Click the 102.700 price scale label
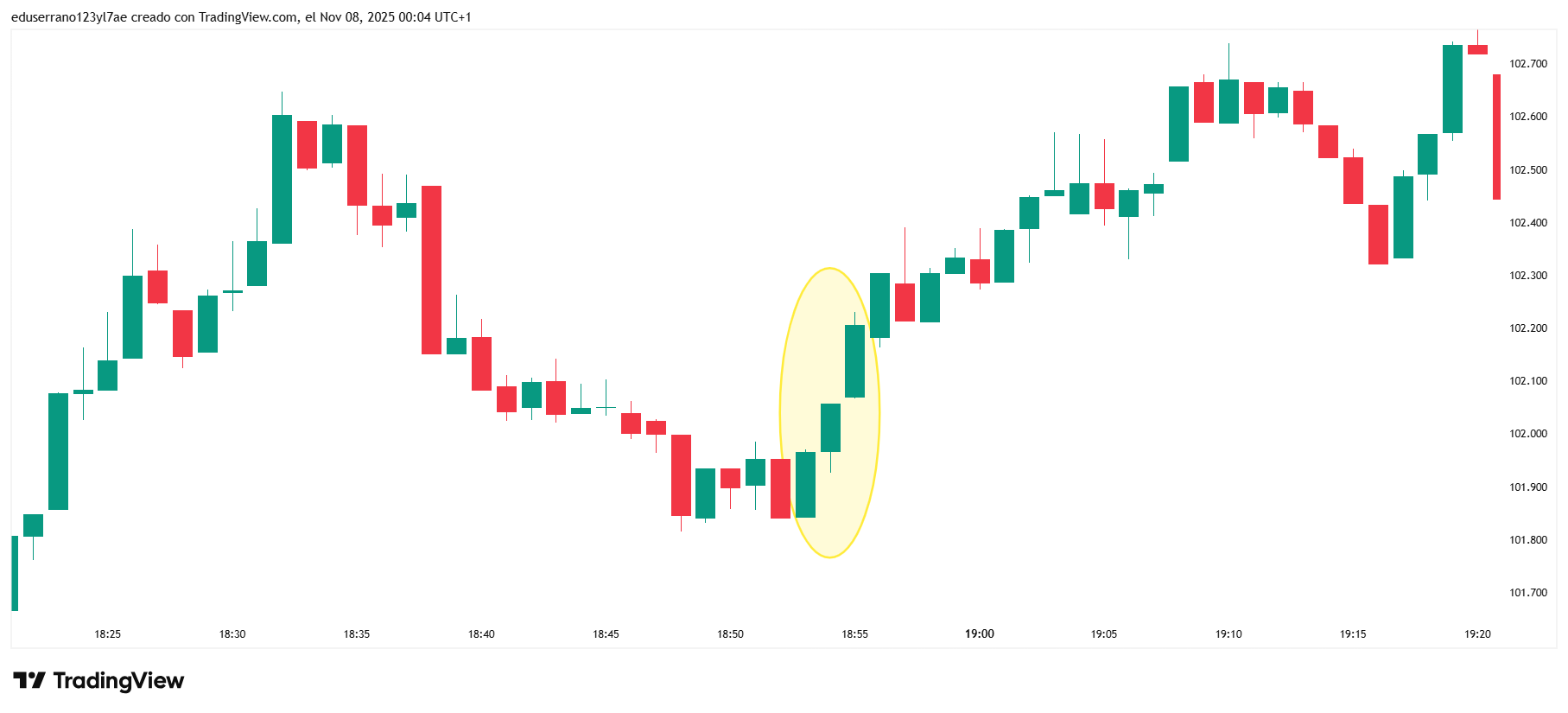The width and height of the screenshot is (1568, 713). (1528, 64)
